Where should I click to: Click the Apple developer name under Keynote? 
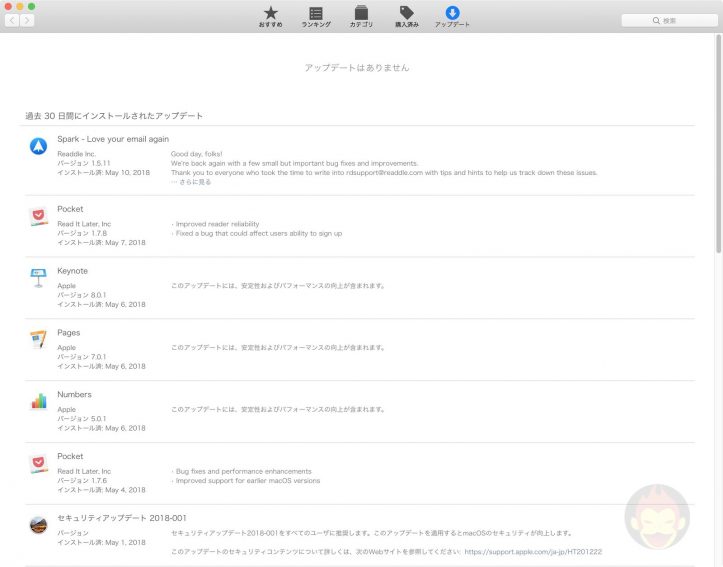point(66,286)
